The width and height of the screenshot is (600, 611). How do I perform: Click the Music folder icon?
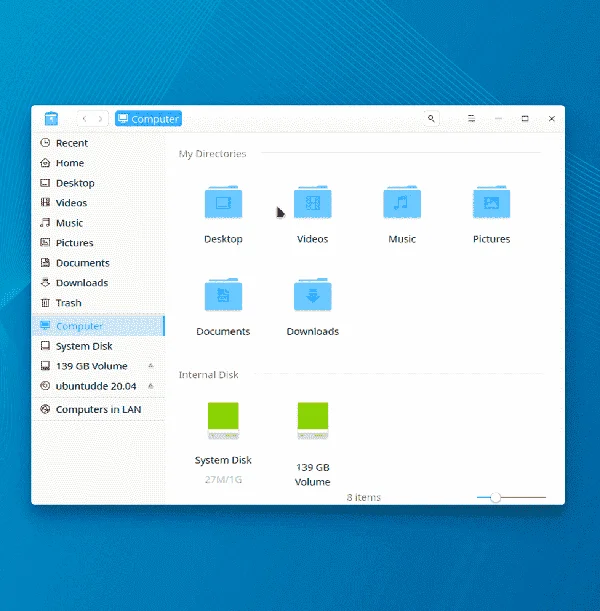coord(402,202)
